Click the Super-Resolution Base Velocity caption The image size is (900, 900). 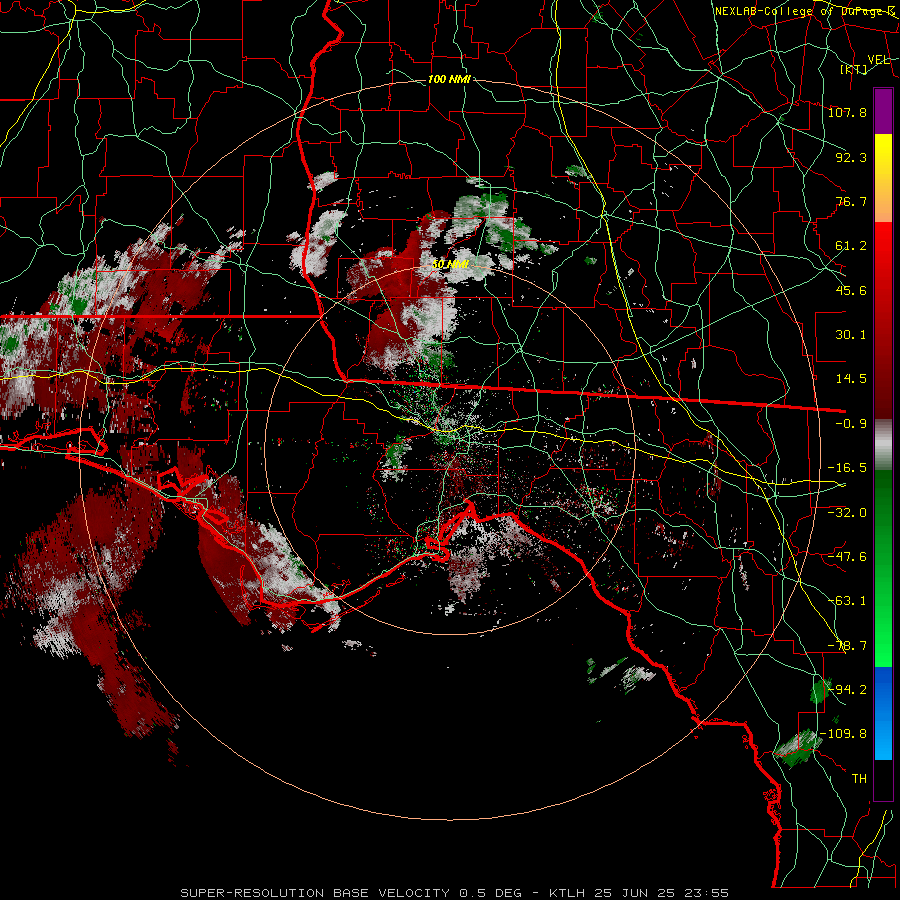click(x=455, y=893)
